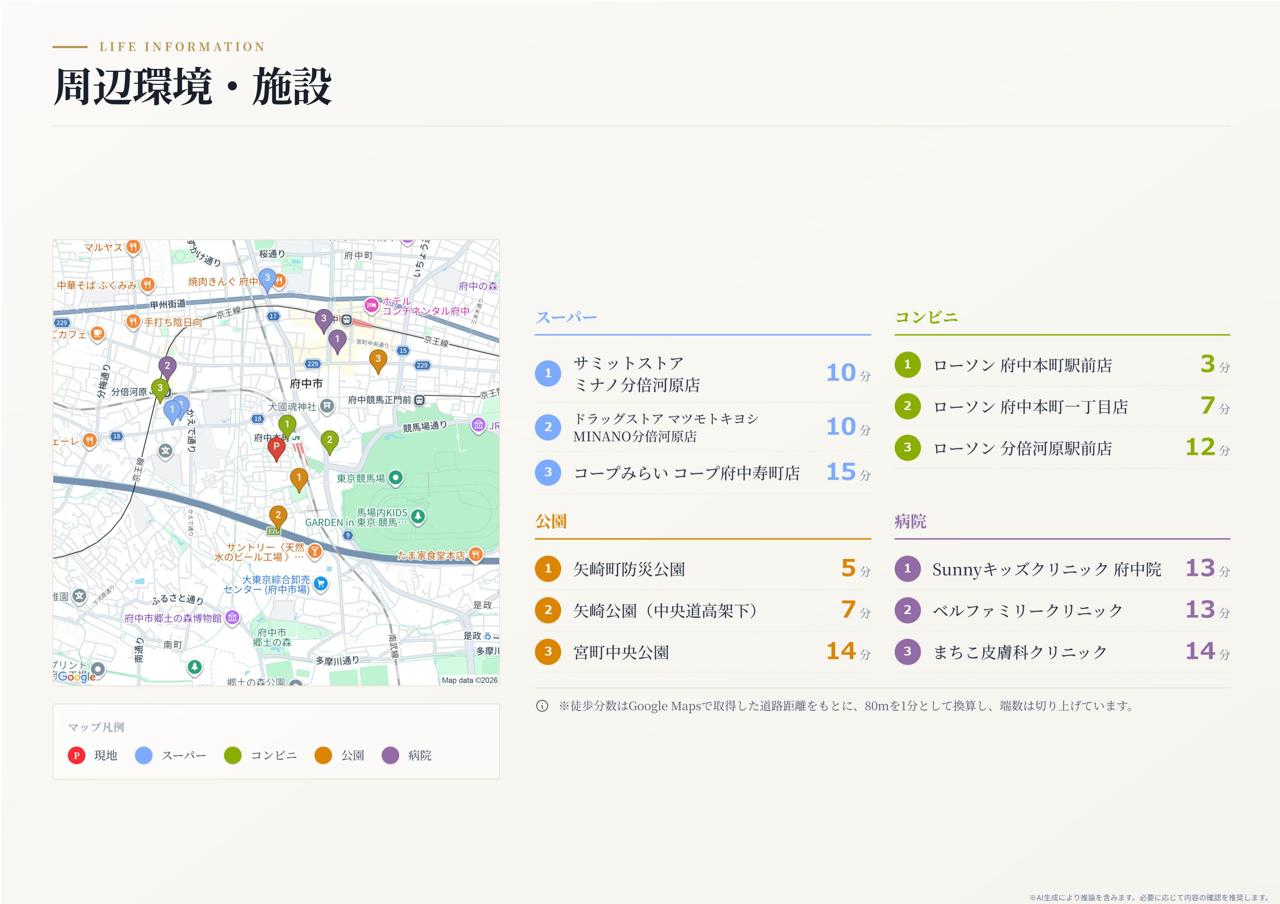Click the purple 病院 swatch in the legend
1280x904 pixels.
pos(390,755)
